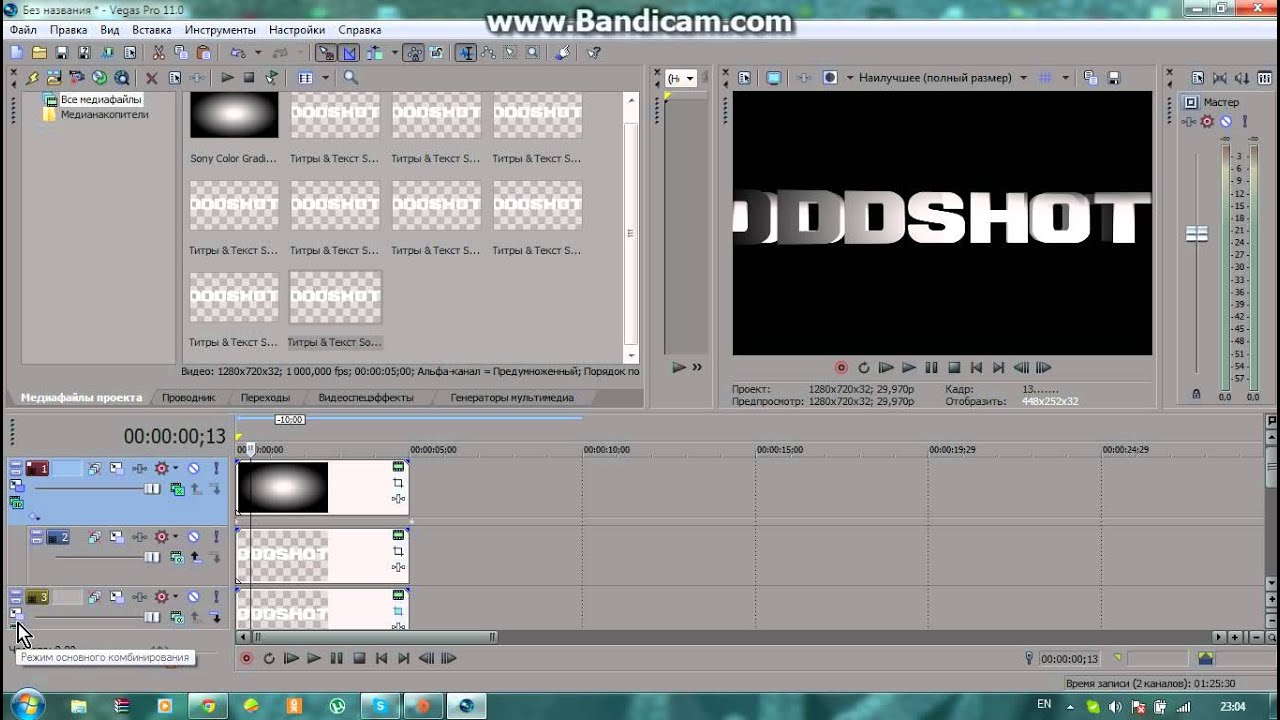Click the timeline scrollbar left arrow
1280x720 pixels.
242,636
